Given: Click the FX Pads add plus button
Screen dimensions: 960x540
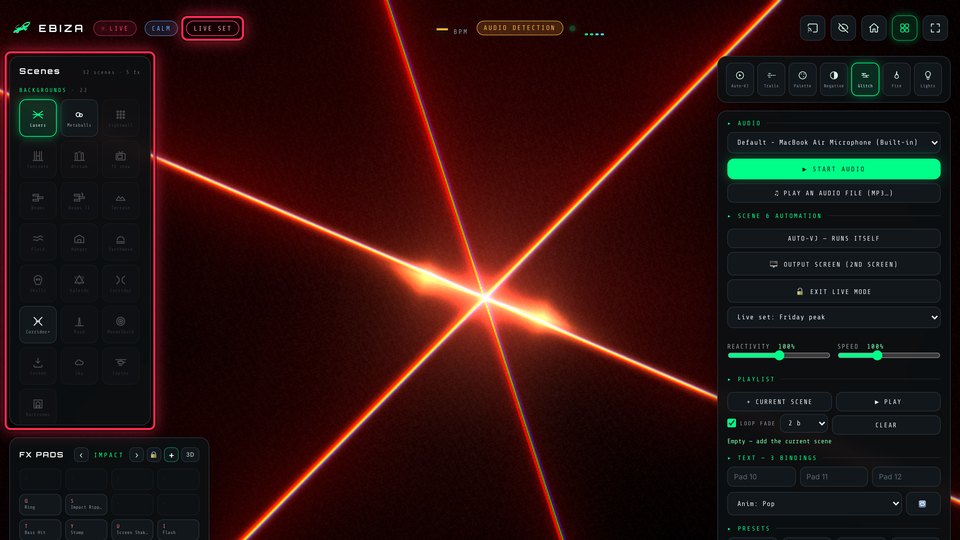Looking at the screenshot, I should click(x=171, y=455).
